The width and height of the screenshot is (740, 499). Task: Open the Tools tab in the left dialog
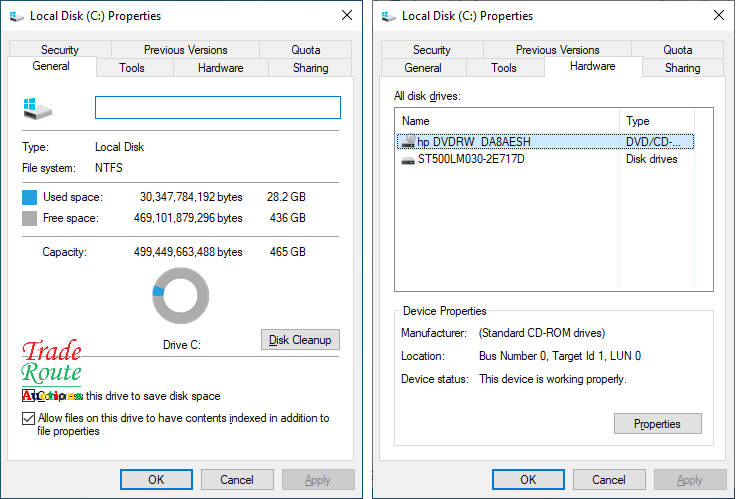[132, 68]
